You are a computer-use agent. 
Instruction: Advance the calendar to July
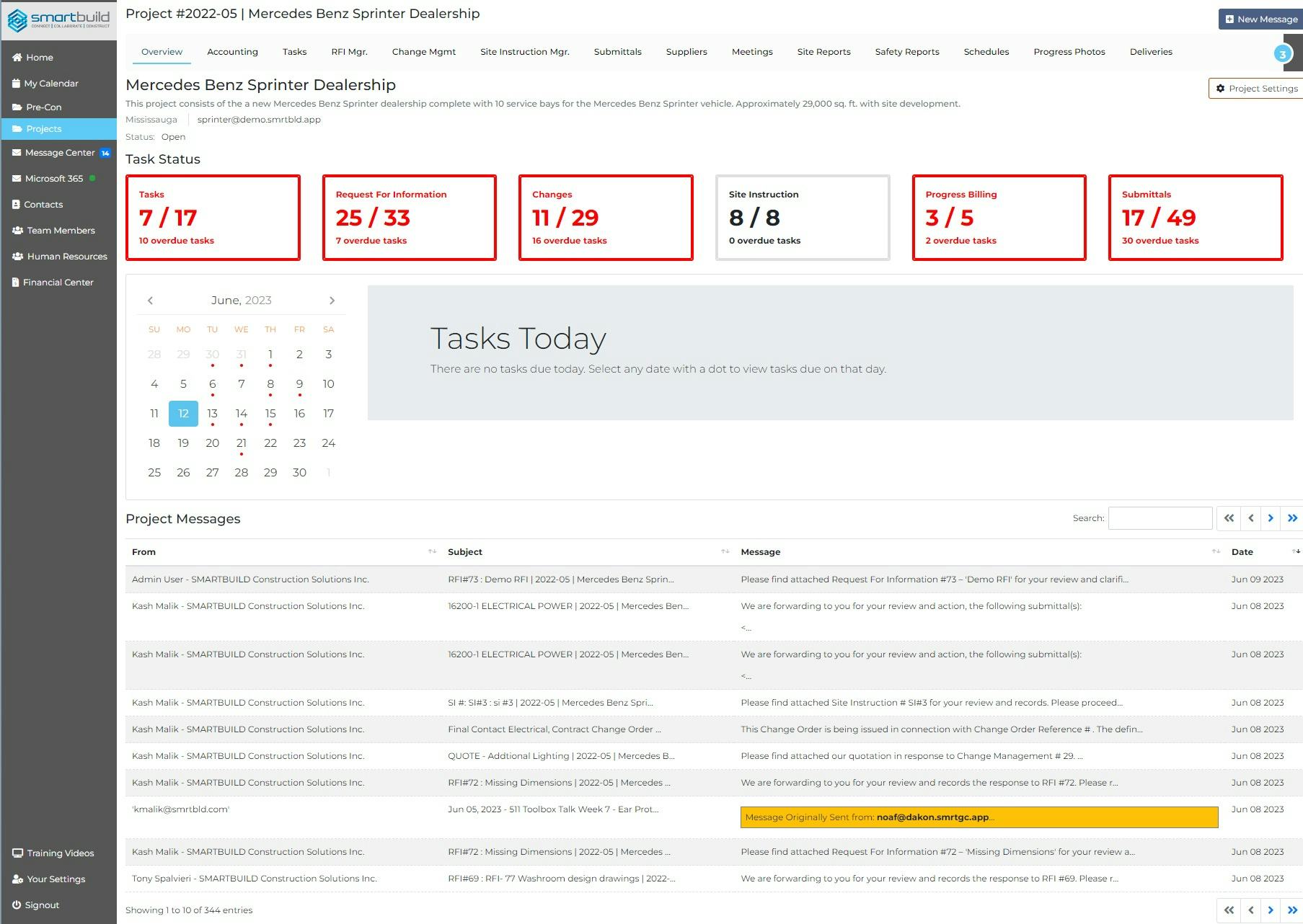pyautogui.click(x=332, y=300)
